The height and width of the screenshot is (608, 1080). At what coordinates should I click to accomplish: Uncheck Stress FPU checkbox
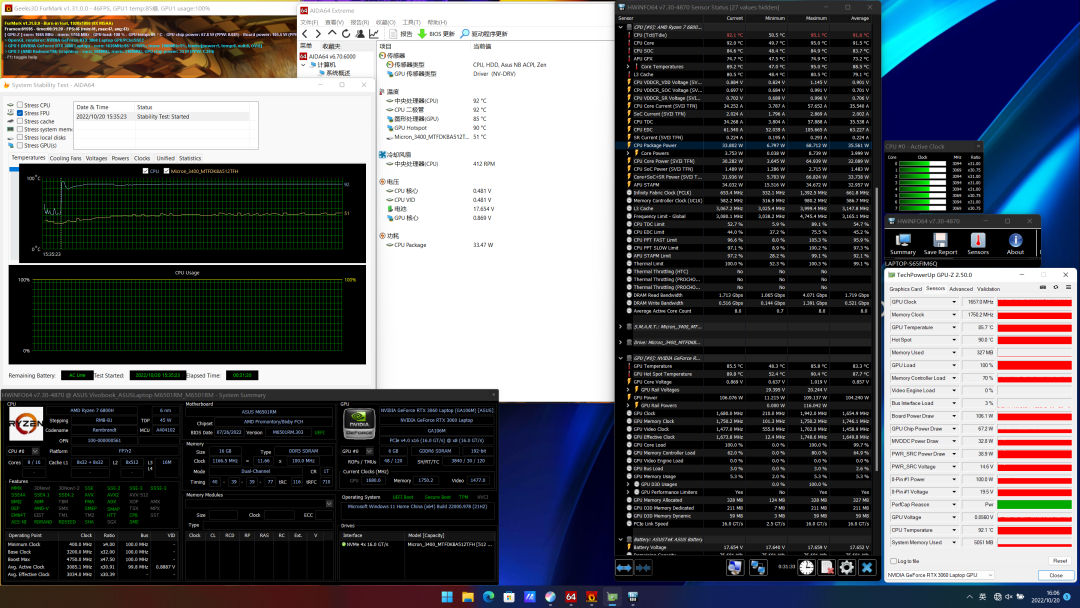click(x=20, y=113)
